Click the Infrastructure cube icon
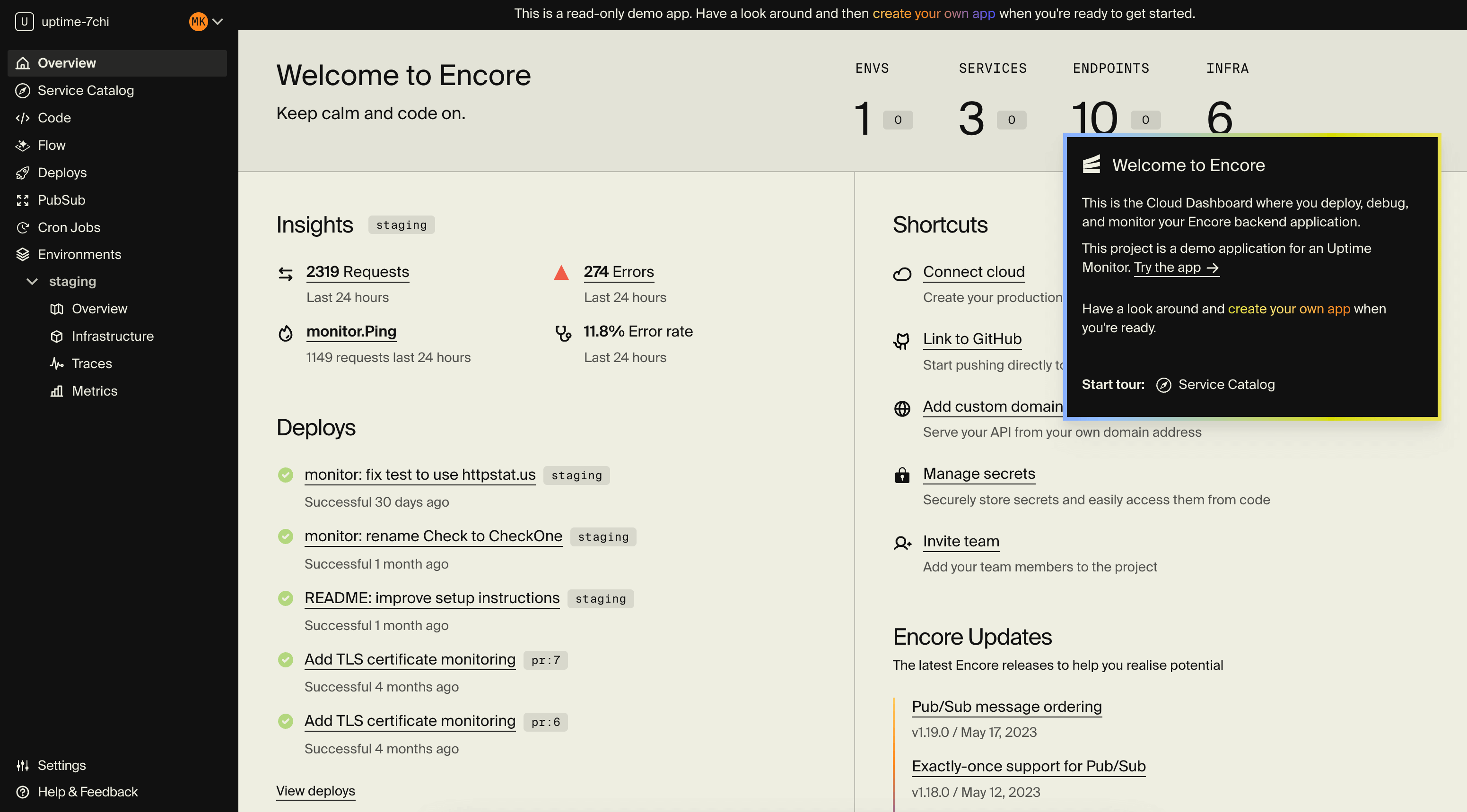The image size is (1467, 812). (x=56, y=337)
